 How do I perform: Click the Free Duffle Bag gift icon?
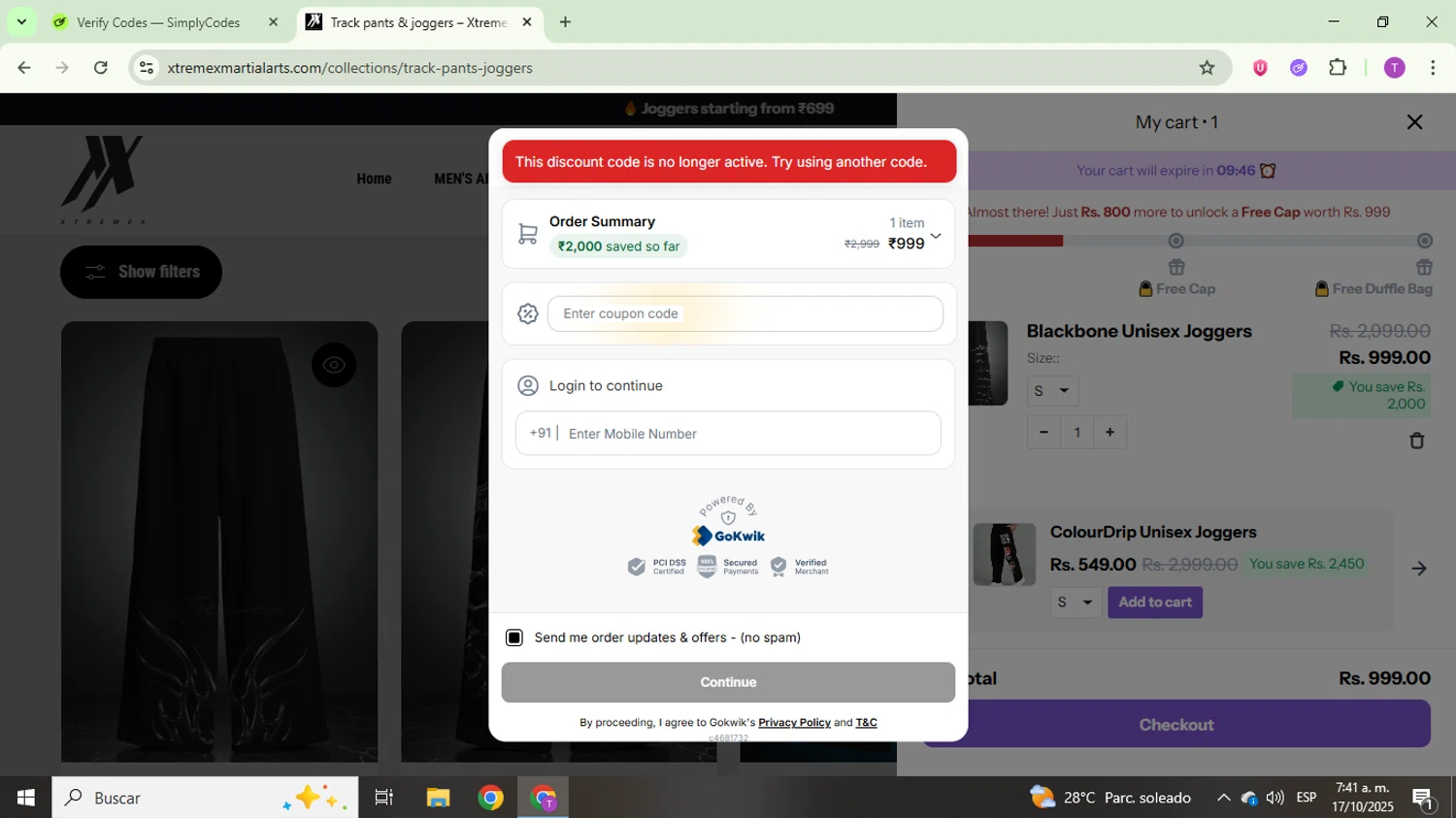tap(1424, 267)
